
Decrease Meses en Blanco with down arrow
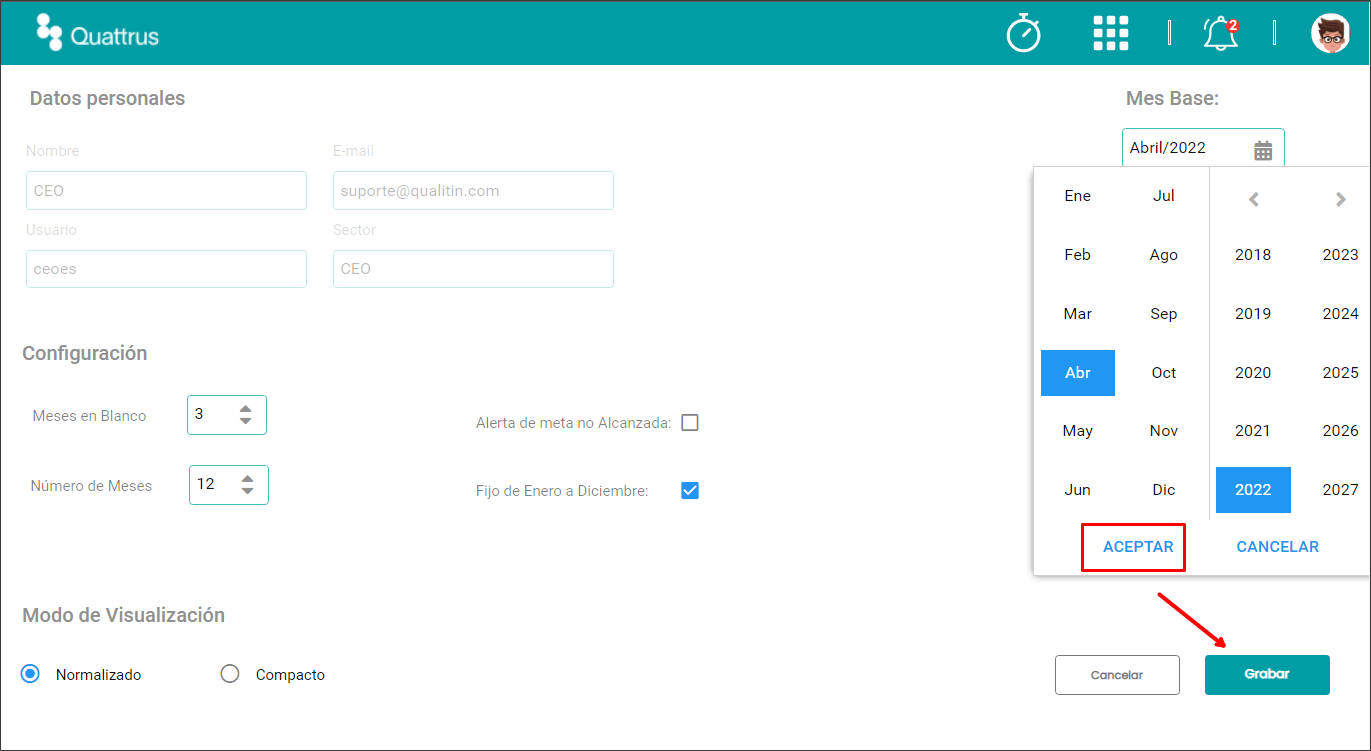pos(246,421)
